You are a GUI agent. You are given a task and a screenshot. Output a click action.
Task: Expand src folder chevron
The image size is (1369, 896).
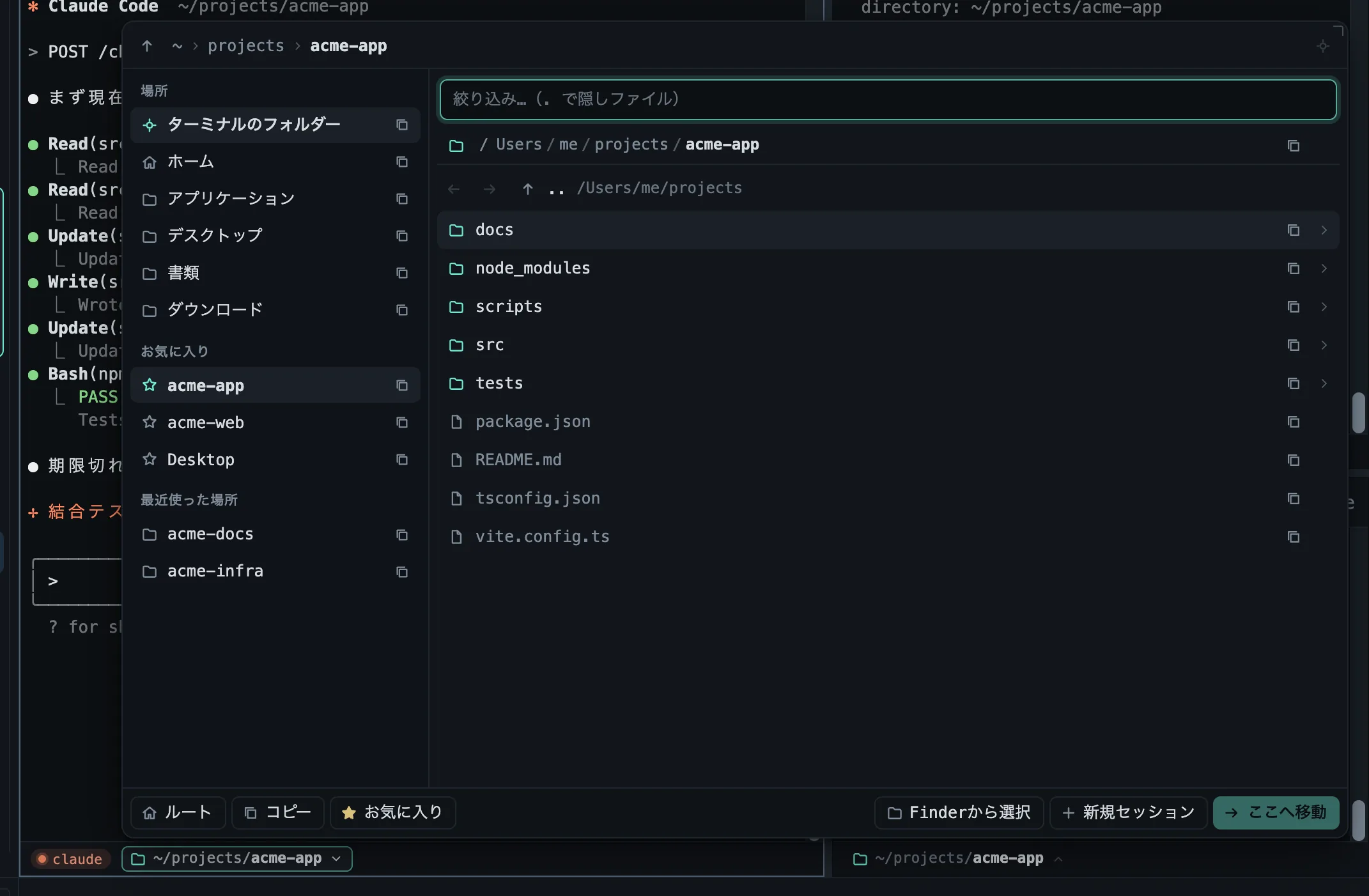(1324, 345)
